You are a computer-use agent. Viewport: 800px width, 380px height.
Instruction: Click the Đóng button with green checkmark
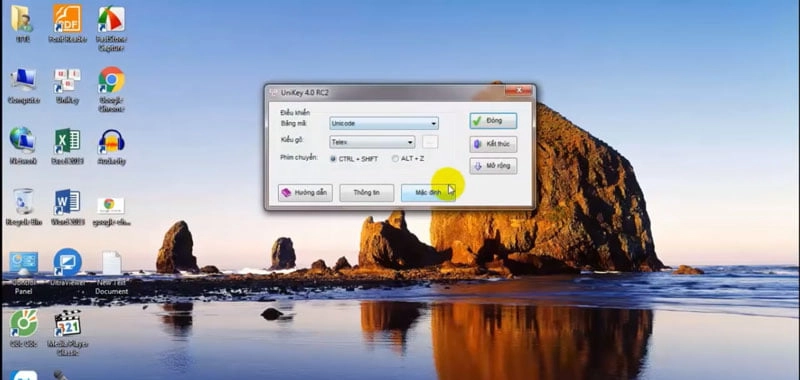(493, 121)
